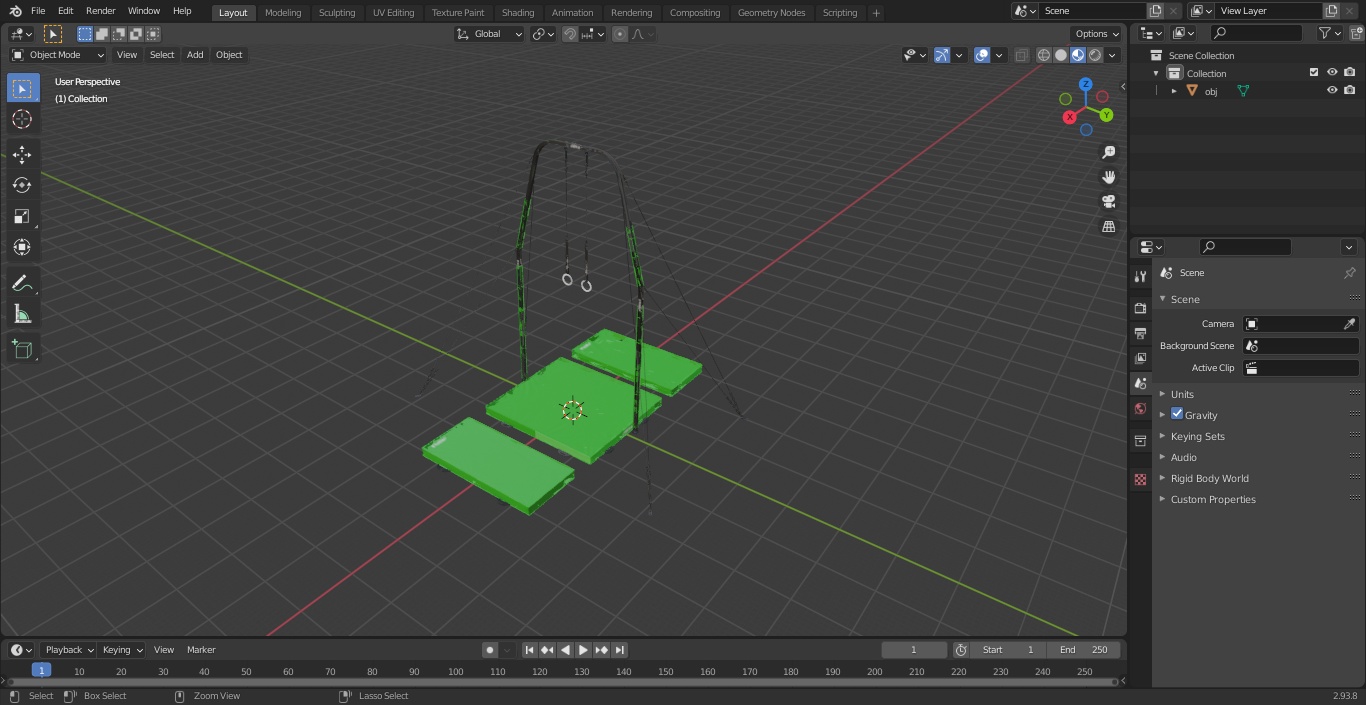Expand the Keying Sets panel
Image resolution: width=1366 pixels, height=705 pixels.
point(1197,436)
